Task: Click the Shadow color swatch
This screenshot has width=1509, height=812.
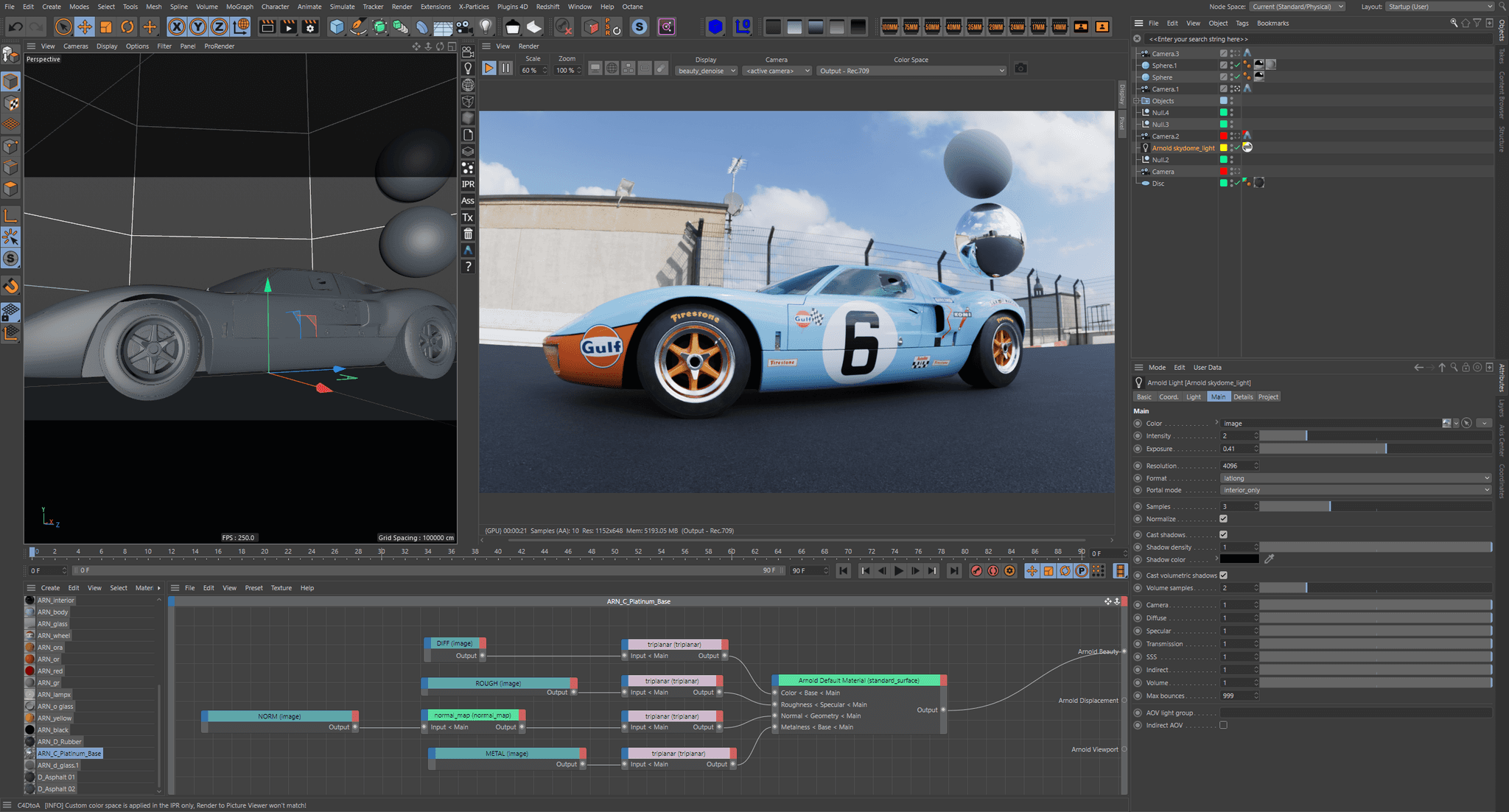Action: tap(1239, 559)
